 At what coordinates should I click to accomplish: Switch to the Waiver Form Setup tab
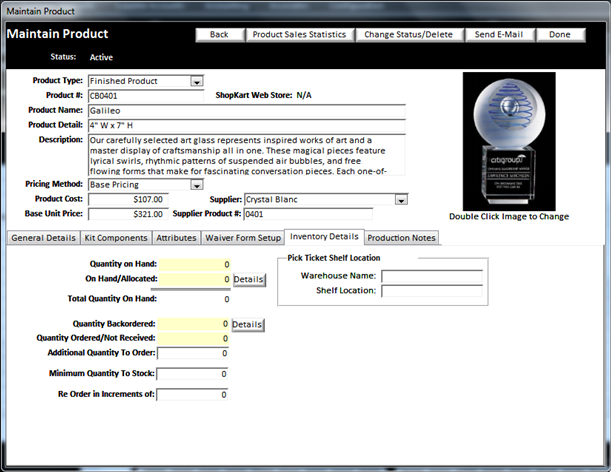click(243, 238)
